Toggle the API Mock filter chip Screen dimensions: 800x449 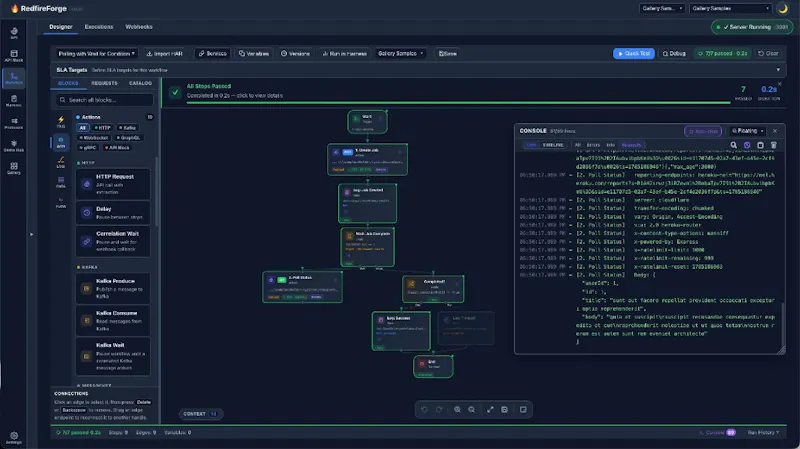click(117, 147)
